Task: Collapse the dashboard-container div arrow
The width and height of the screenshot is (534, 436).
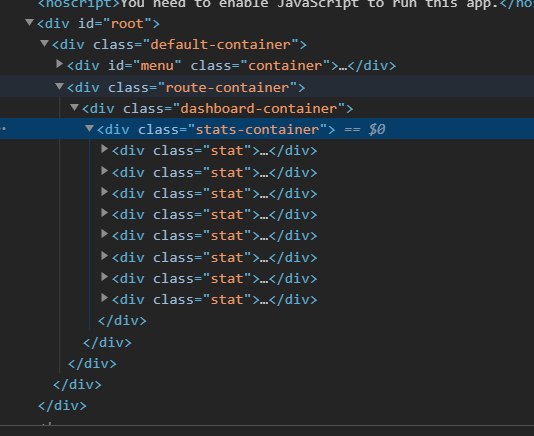Action: click(x=75, y=108)
